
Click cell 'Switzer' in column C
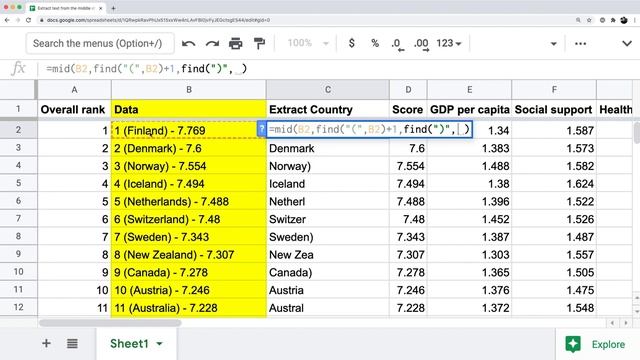(328, 219)
